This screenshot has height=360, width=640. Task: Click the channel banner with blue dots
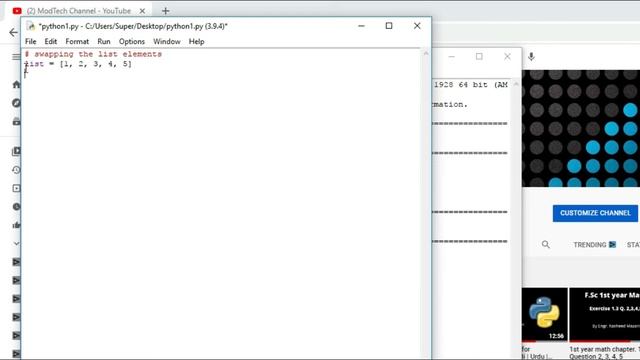pyautogui.click(x=581, y=129)
